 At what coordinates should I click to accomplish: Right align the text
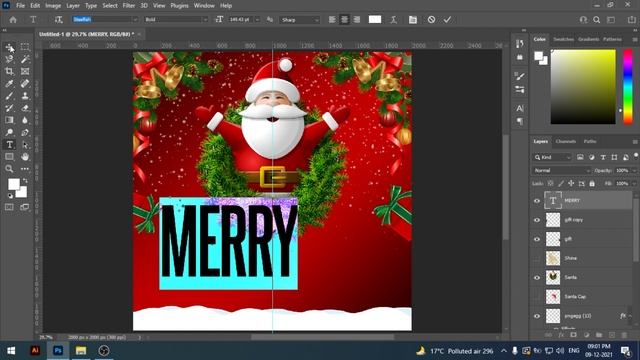[x=357, y=20]
